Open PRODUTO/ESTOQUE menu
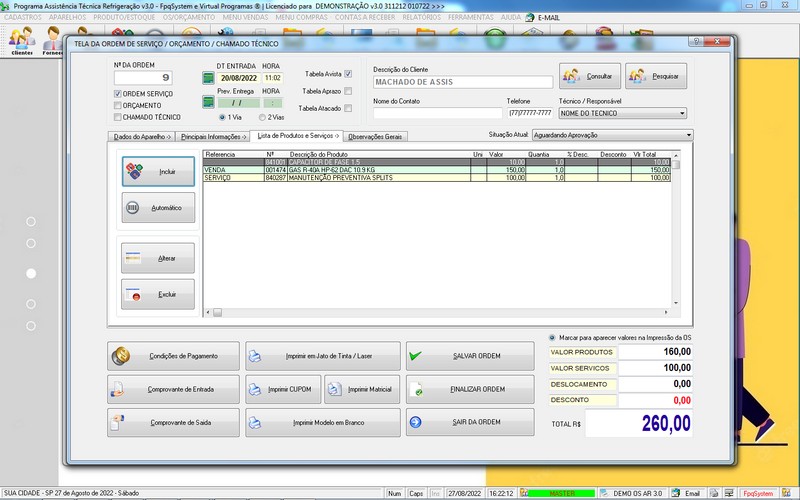This screenshot has width=800, height=500. pyautogui.click(x=124, y=17)
